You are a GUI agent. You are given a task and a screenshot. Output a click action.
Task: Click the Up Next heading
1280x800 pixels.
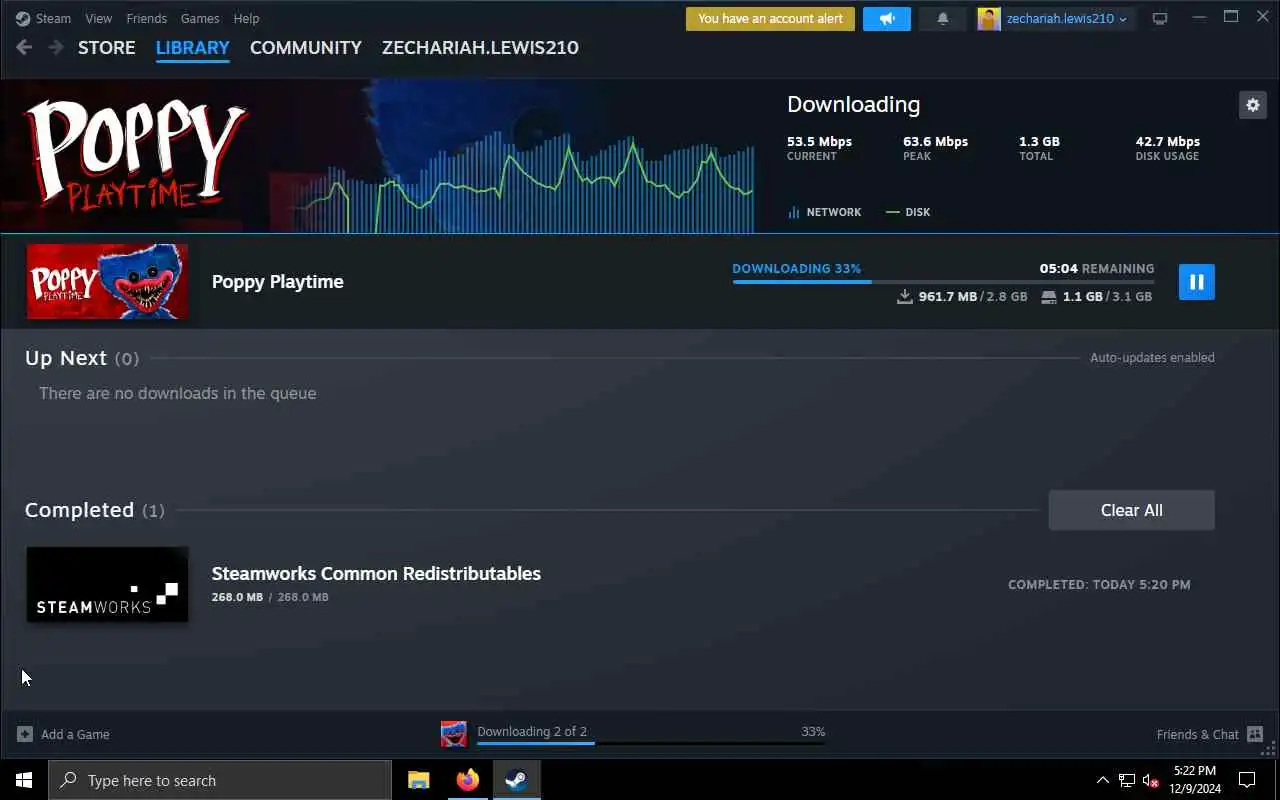(x=66, y=358)
